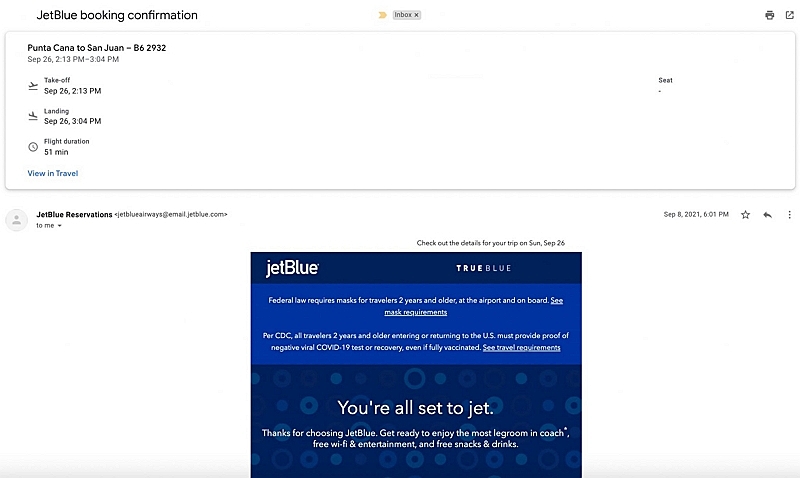The height and width of the screenshot is (478, 800).
Task: Click the 'Sep 8, 2021, 6:01 PM' timestamp
Action: click(696, 215)
